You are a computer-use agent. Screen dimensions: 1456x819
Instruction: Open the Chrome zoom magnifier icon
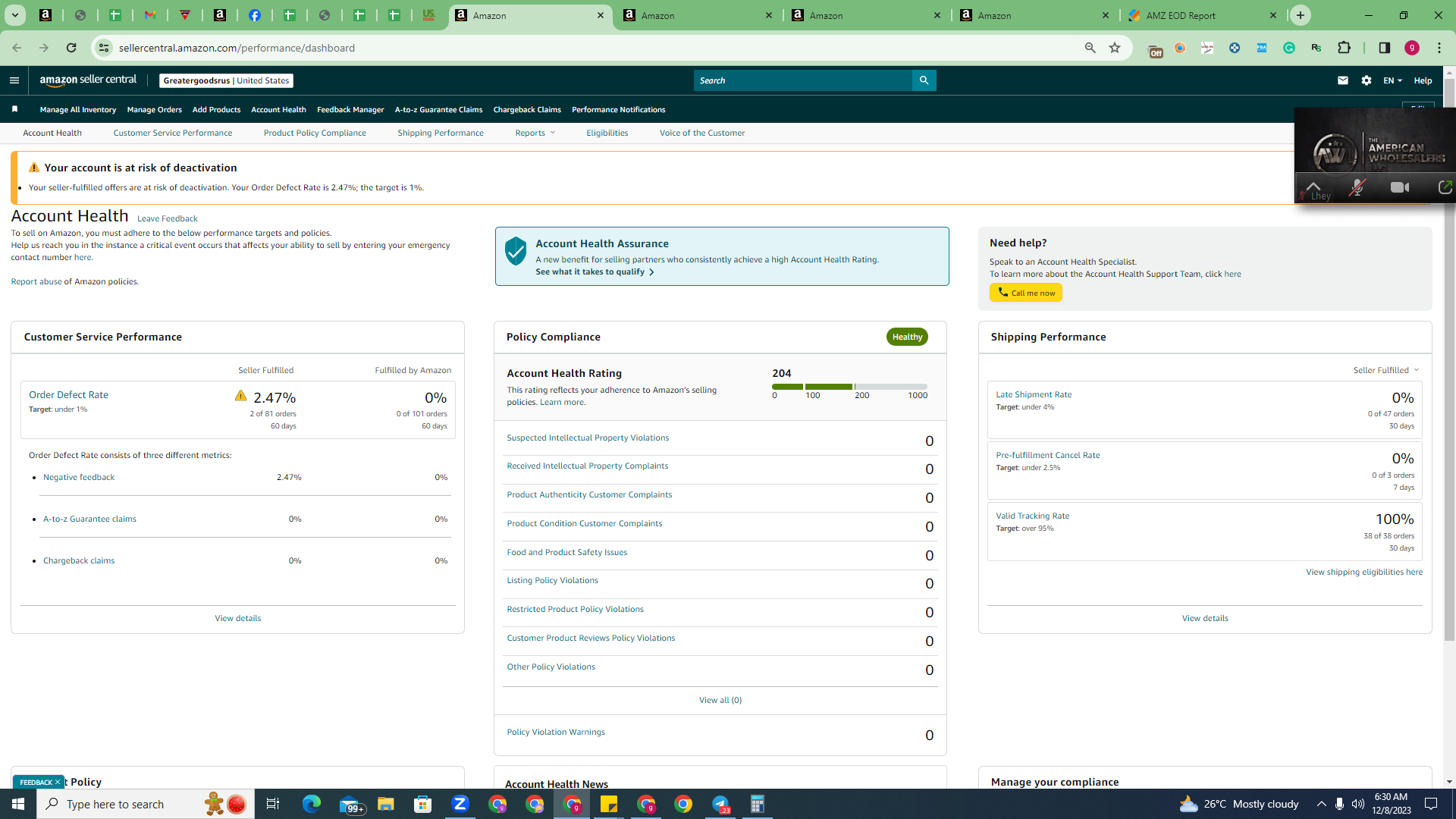point(1090,48)
